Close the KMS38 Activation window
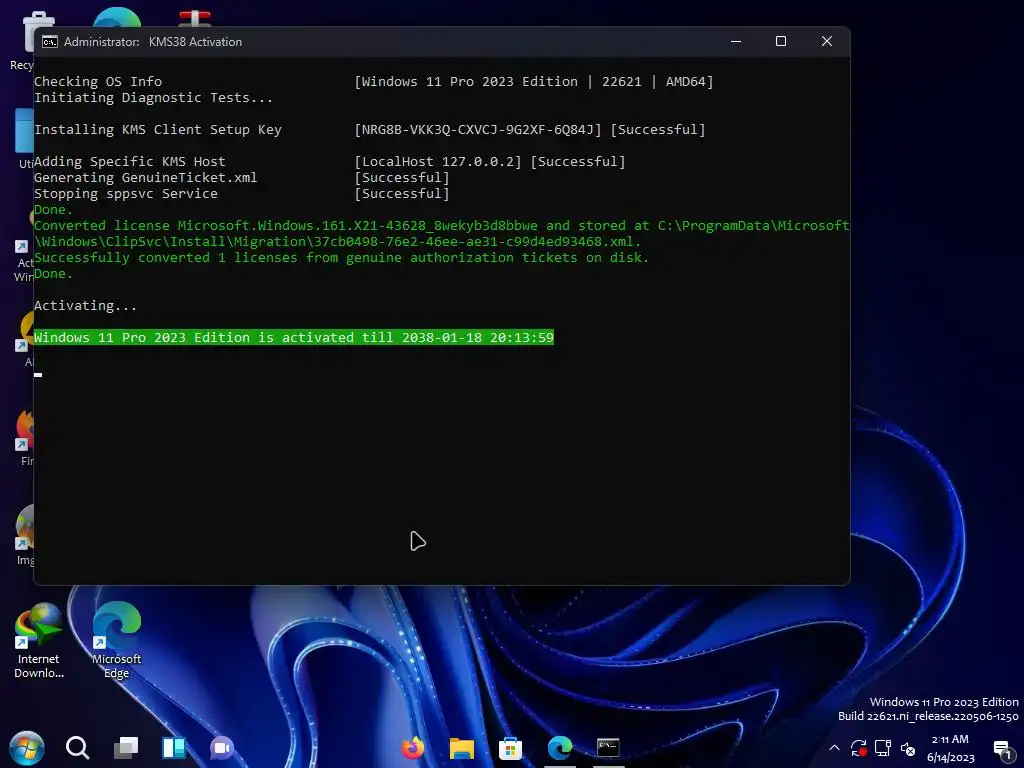The height and width of the screenshot is (768, 1024). pyautogui.click(x=827, y=41)
